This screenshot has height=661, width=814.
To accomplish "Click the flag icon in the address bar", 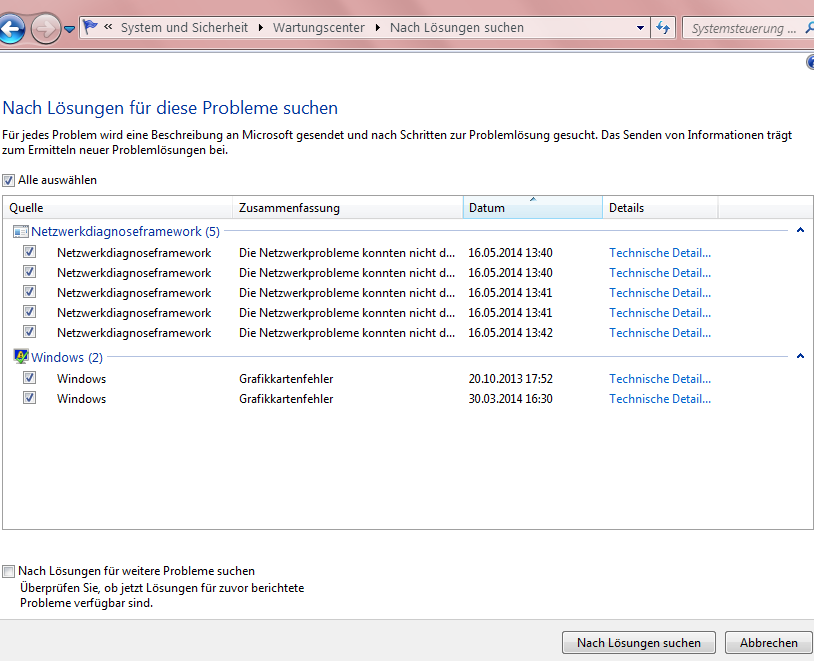I will pos(90,27).
